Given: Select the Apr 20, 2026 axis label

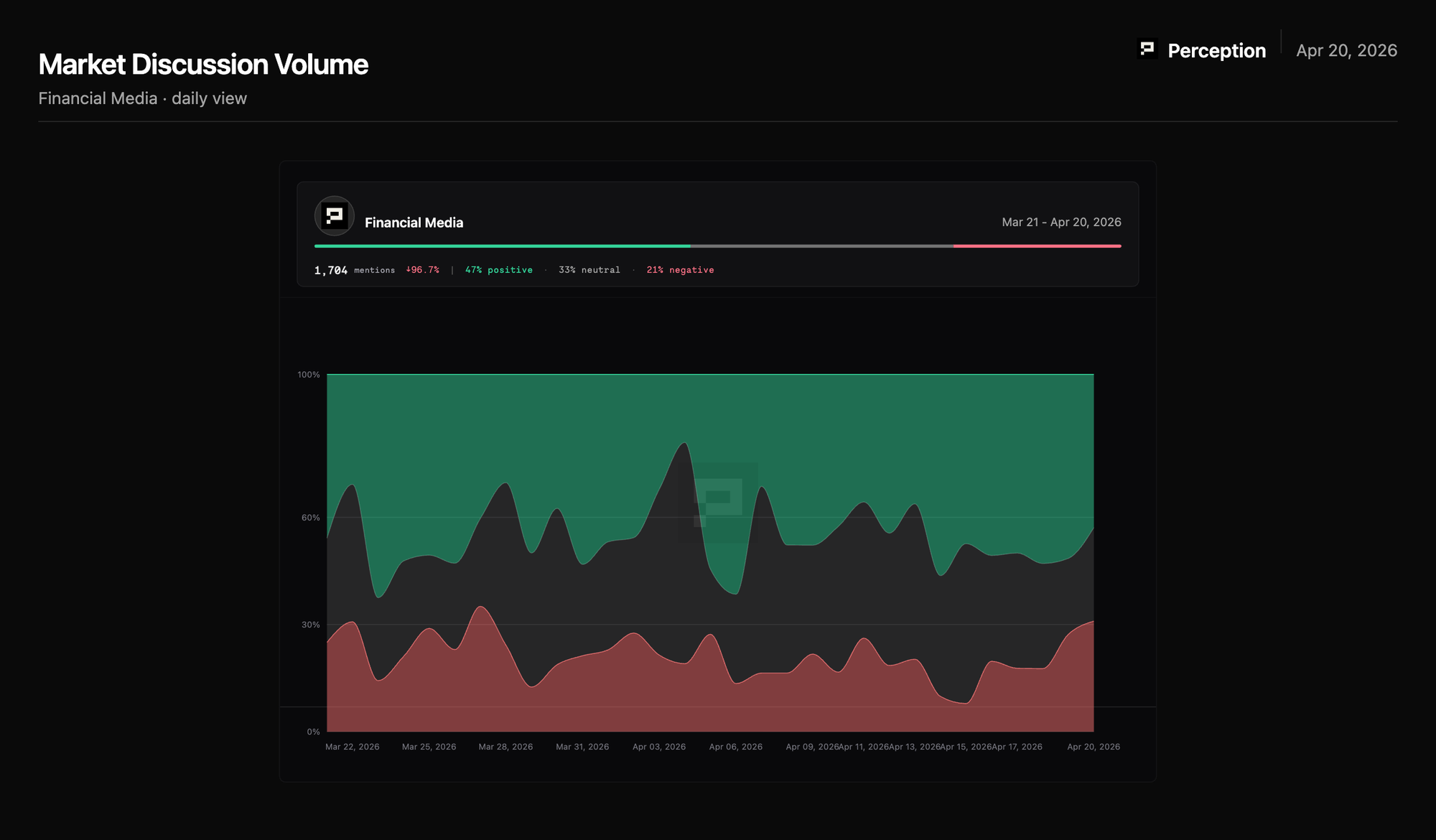Looking at the screenshot, I should pyautogui.click(x=1094, y=747).
